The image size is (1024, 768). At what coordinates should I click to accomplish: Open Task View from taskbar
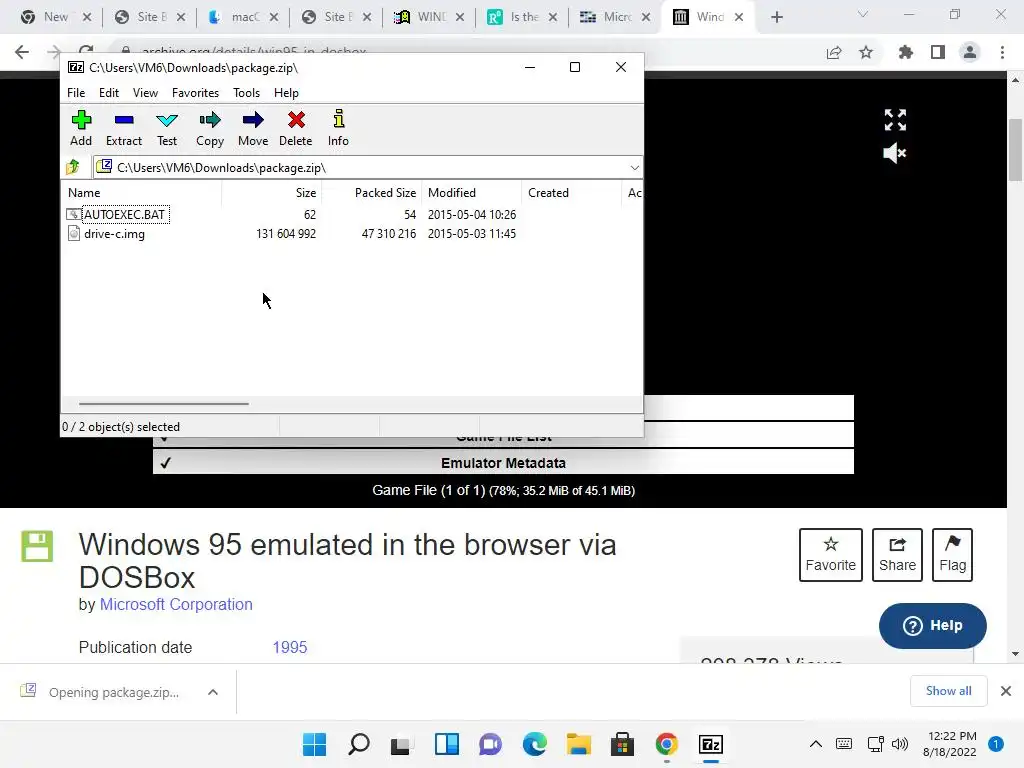[401, 744]
